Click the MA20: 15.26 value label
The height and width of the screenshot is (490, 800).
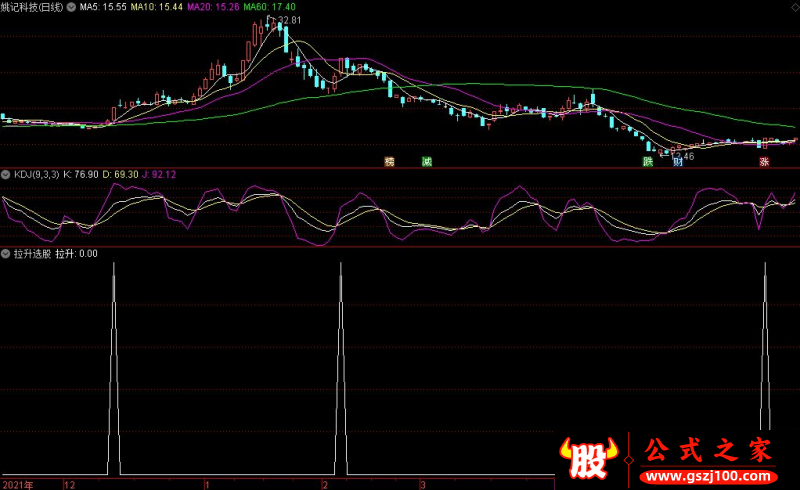click(213, 7)
